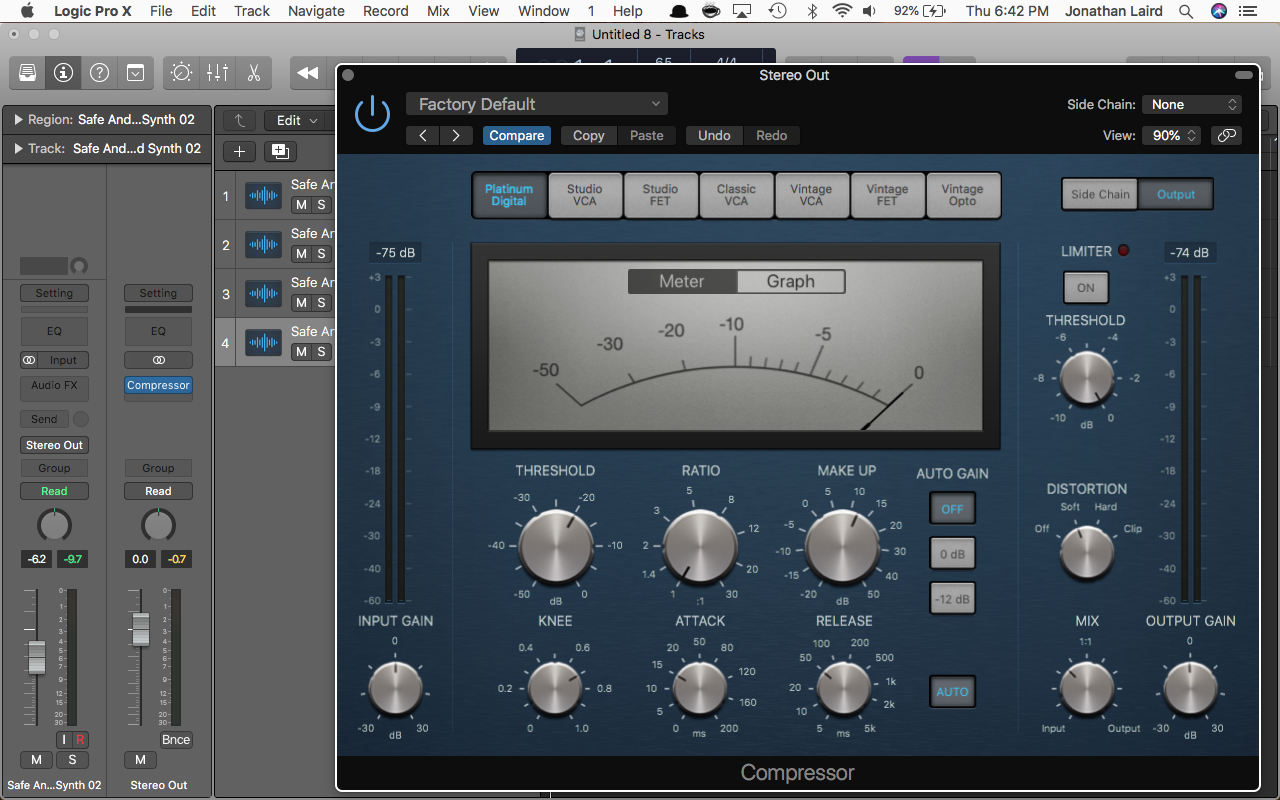1280x800 pixels.
Task: Open the Editors scissors icon
Action: [x=253, y=73]
